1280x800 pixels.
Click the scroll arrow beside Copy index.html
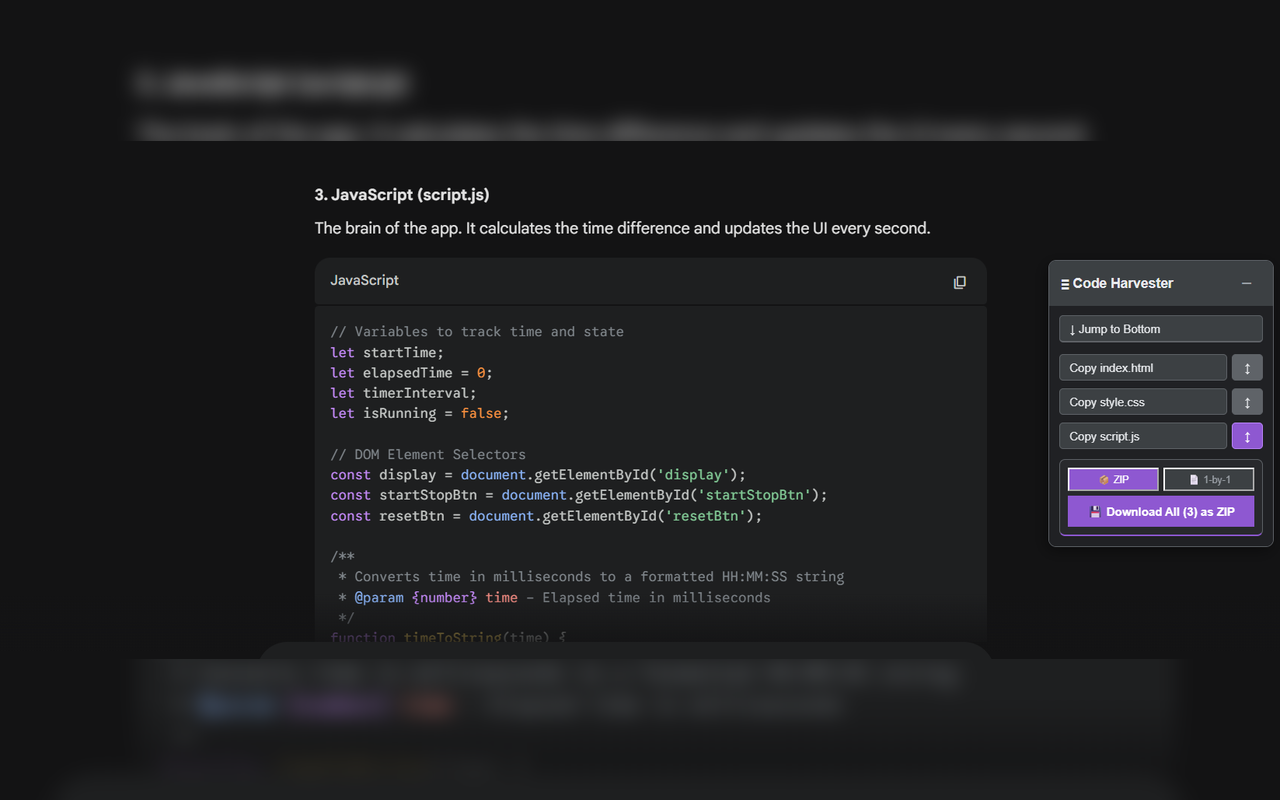pyautogui.click(x=1247, y=367)
